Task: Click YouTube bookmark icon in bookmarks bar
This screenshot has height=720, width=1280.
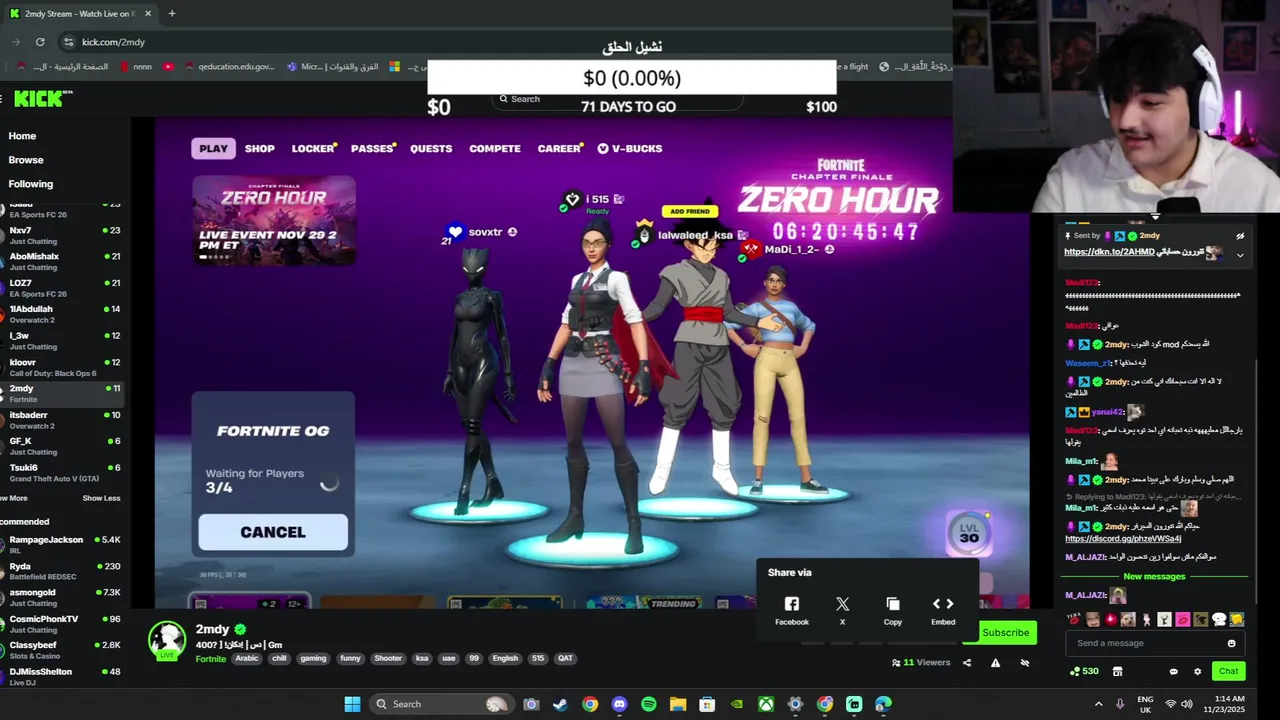Action: (168, 67)
